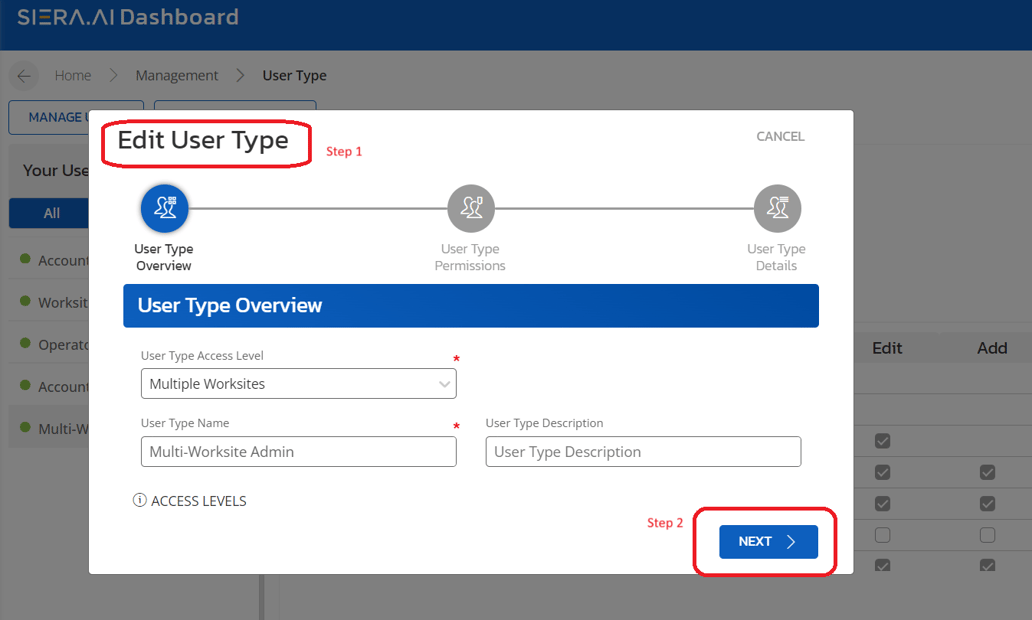Screen dimensions: 1032x620
Task: Go to Home in breadcrumb
Action: click(x=72, y=76)
